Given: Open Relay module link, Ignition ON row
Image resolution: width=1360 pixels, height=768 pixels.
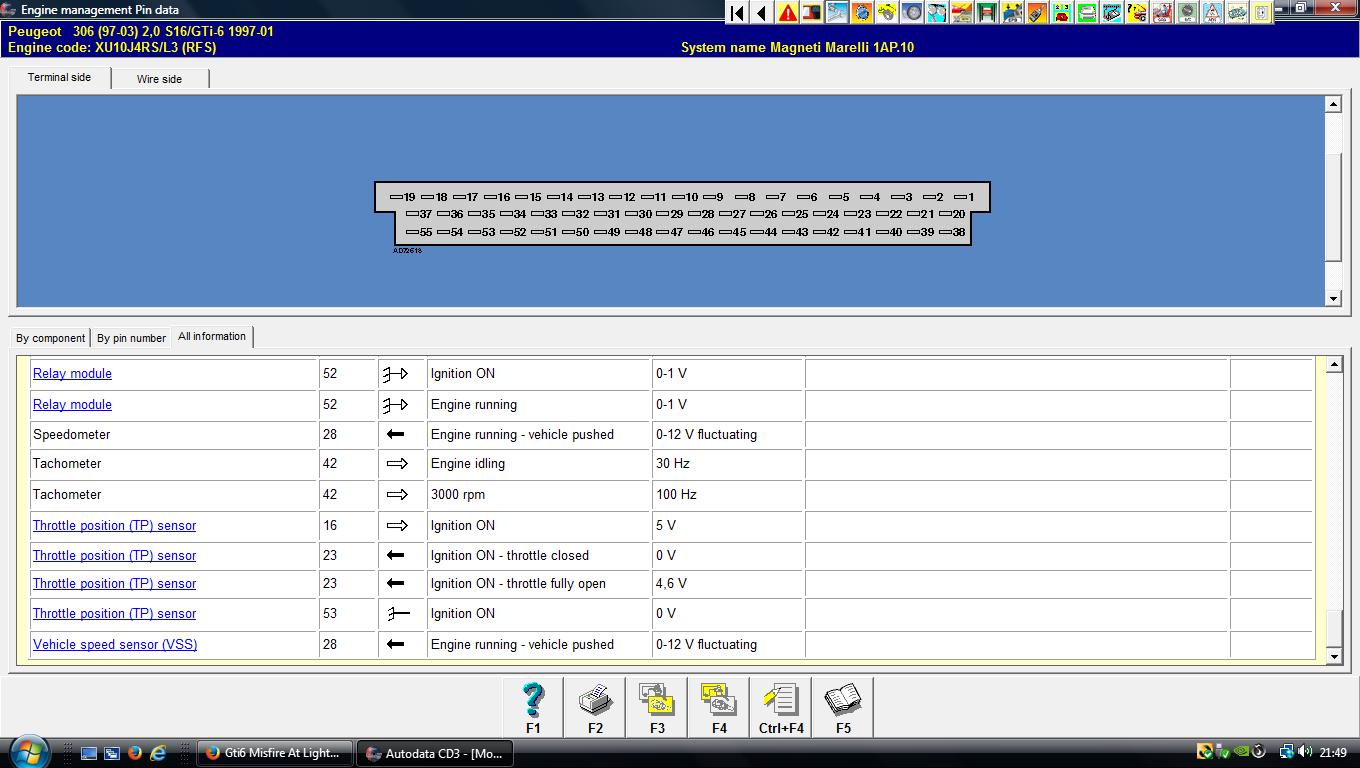Looking at the screenshot, I should pyautogui.click(x=72, y=373).
